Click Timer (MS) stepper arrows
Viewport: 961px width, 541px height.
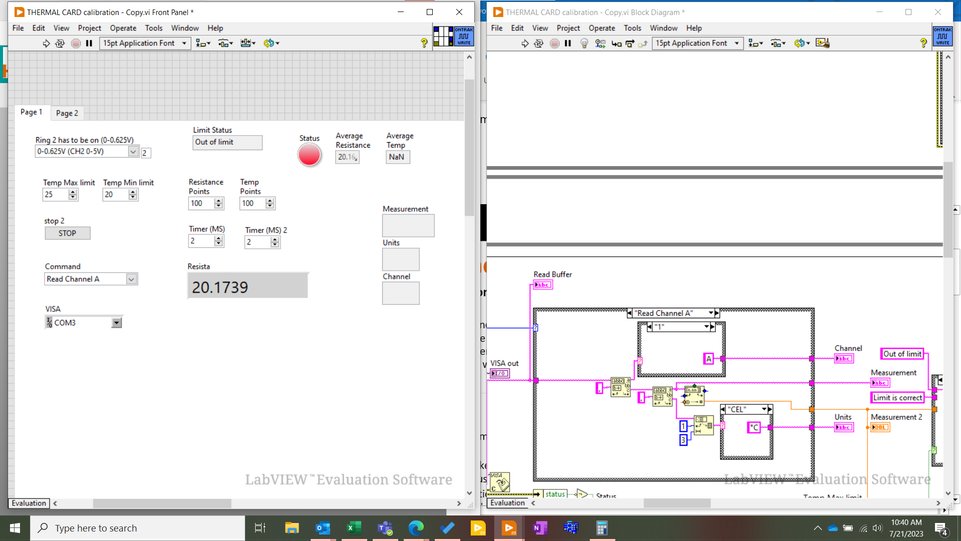(219, 241)
